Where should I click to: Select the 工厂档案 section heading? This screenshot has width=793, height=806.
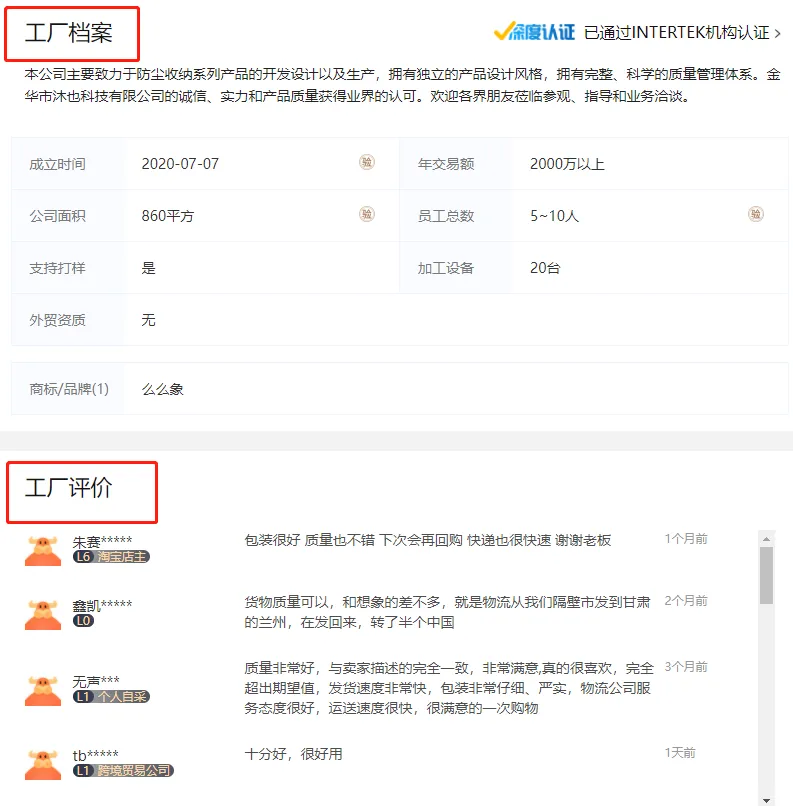pyautogui.click(x=69, y=32)
